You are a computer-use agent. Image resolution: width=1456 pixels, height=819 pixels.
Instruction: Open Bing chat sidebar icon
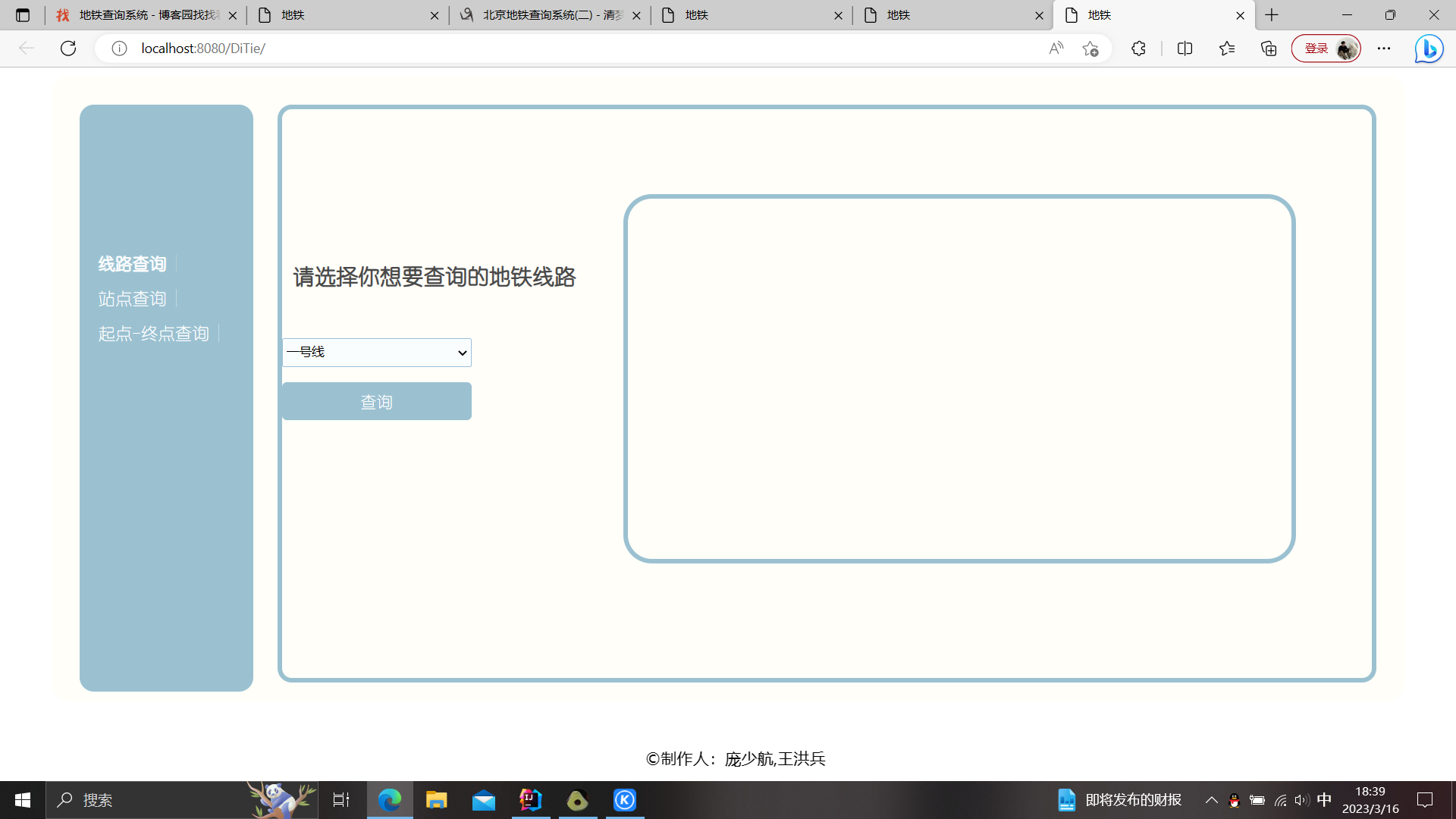click(1429, 49)
